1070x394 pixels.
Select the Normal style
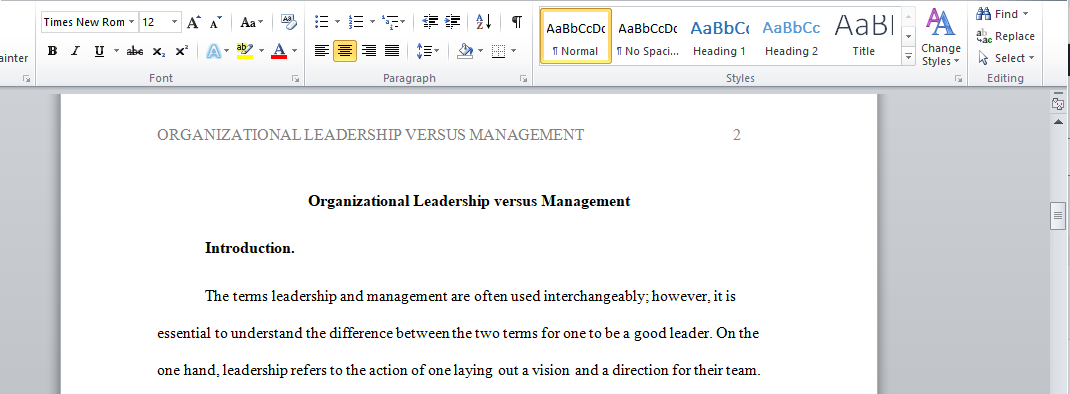[x=576, y=36]
